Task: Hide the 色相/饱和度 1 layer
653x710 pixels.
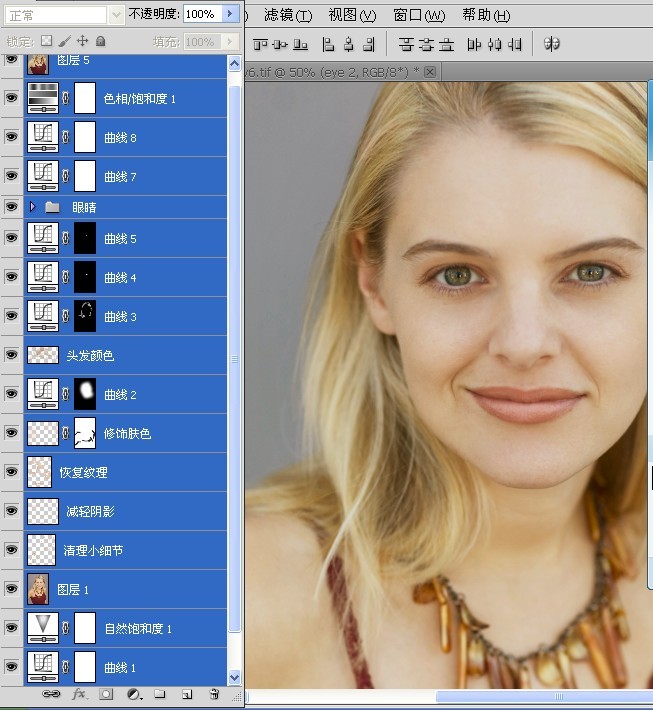Action: coord(11,97)
